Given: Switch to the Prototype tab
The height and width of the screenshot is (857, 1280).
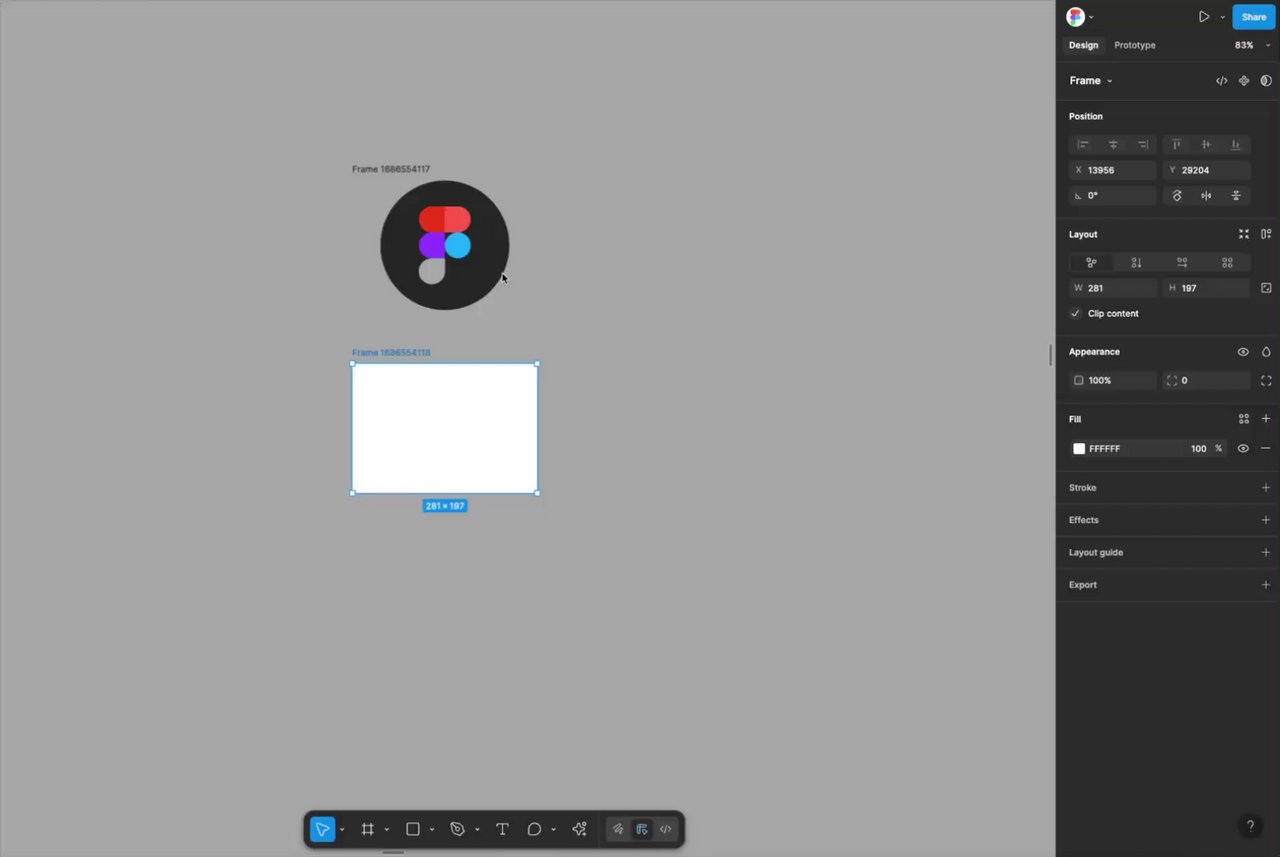Looking at the screenshot, I should [x=1135, y=45].
